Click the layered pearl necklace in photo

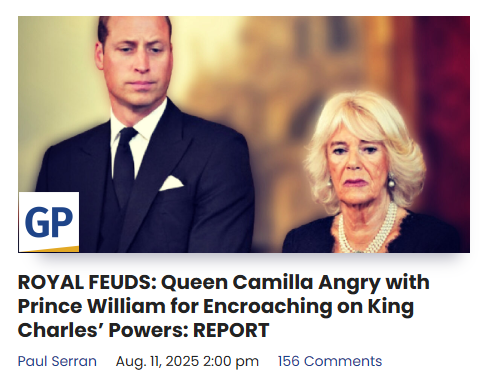pos(368,230)
